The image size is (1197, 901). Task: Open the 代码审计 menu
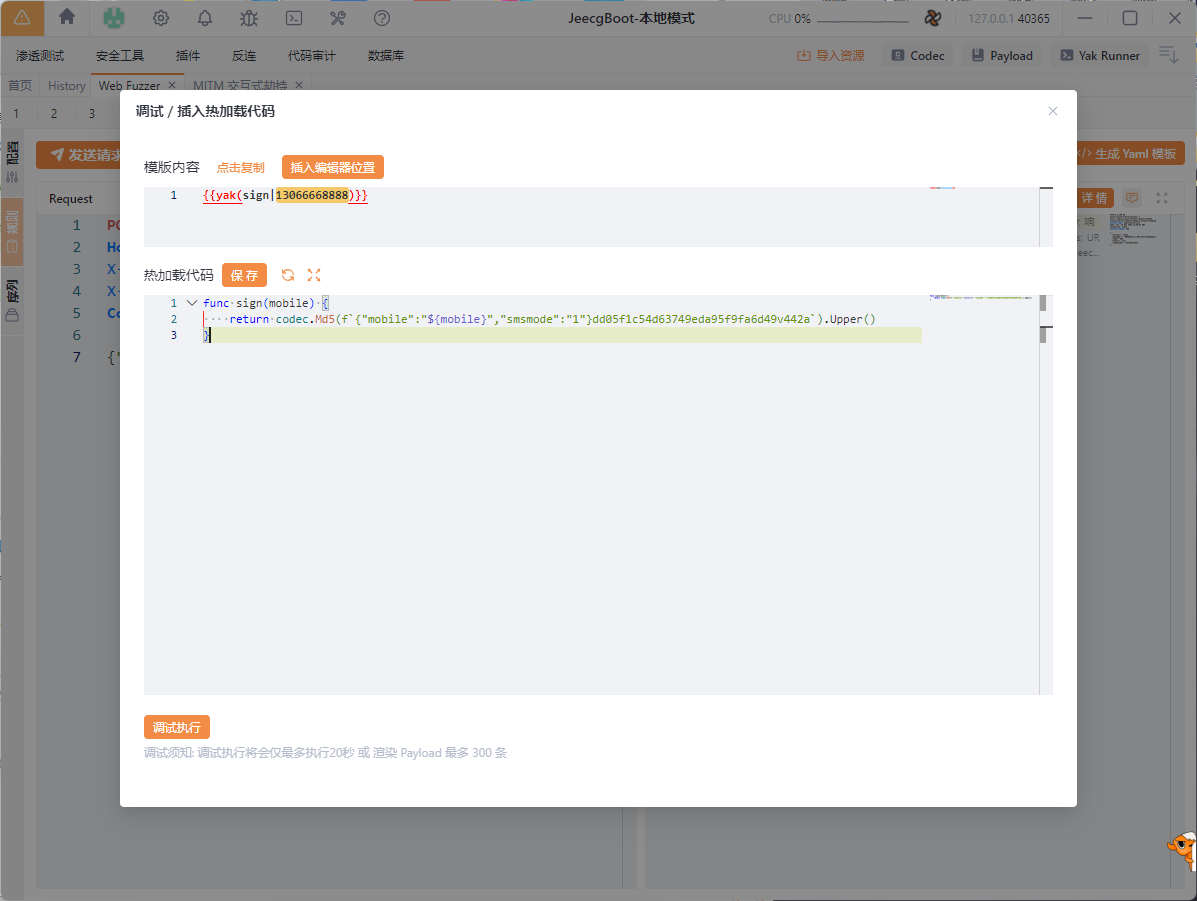pos(311,56)
